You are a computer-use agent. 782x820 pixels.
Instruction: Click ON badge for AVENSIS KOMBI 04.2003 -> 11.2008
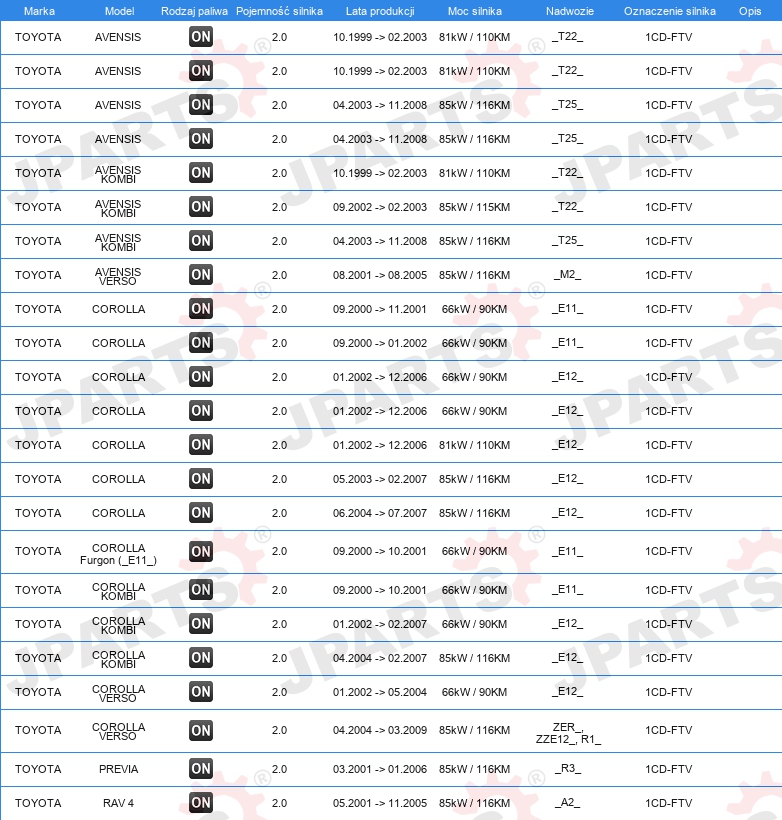coord(201,241)
